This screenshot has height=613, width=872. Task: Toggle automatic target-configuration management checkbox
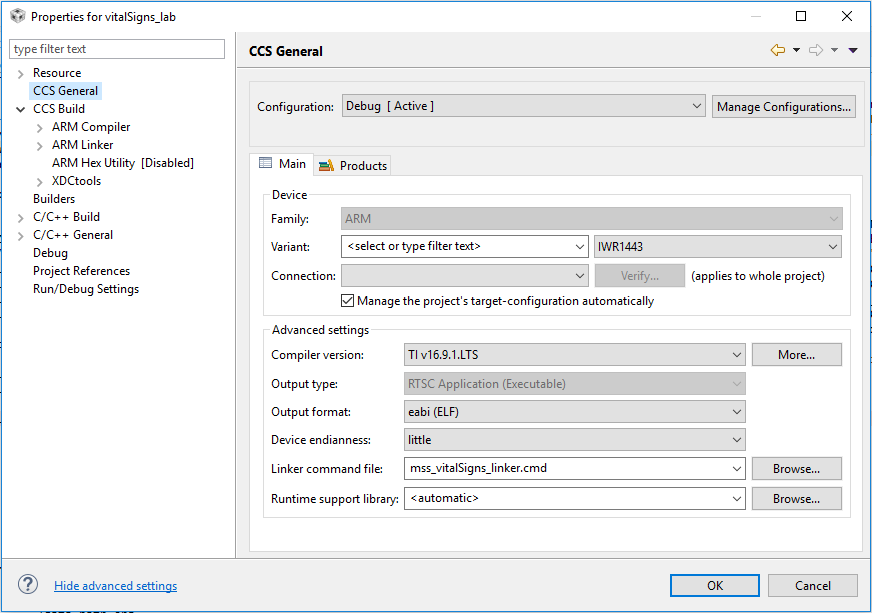[x=348, y=301]
